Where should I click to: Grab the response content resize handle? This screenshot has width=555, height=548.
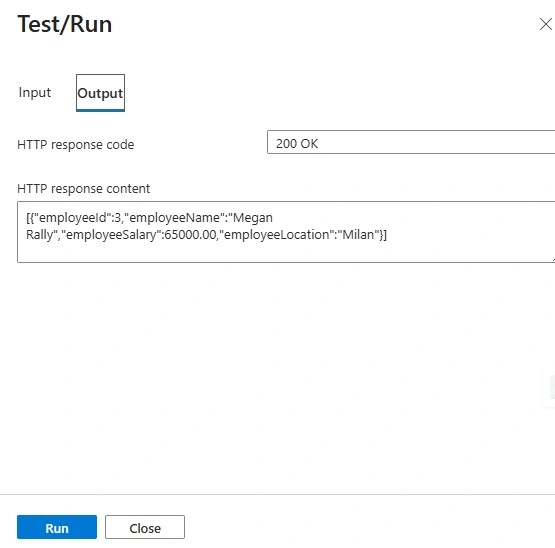point(553,260)
